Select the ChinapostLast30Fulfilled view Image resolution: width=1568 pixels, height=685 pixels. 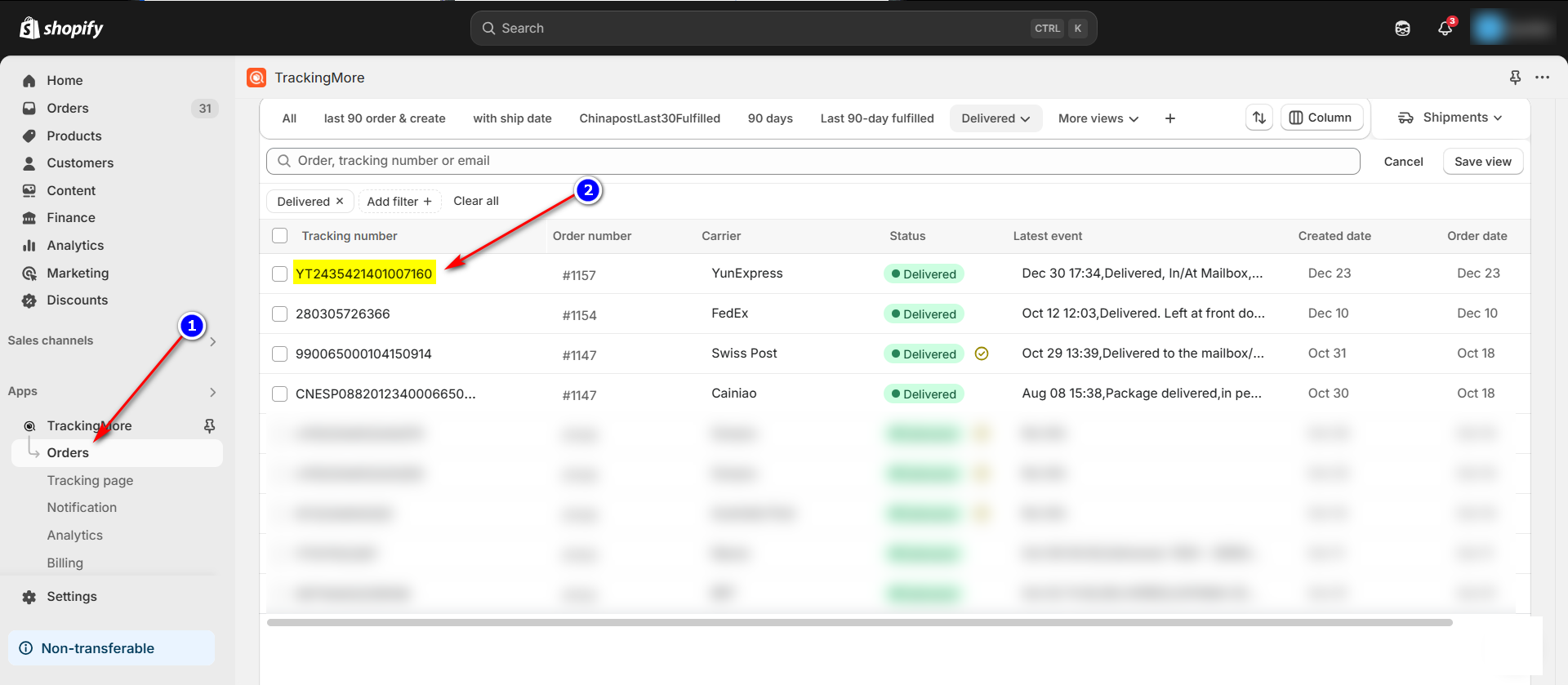point(649,118)
